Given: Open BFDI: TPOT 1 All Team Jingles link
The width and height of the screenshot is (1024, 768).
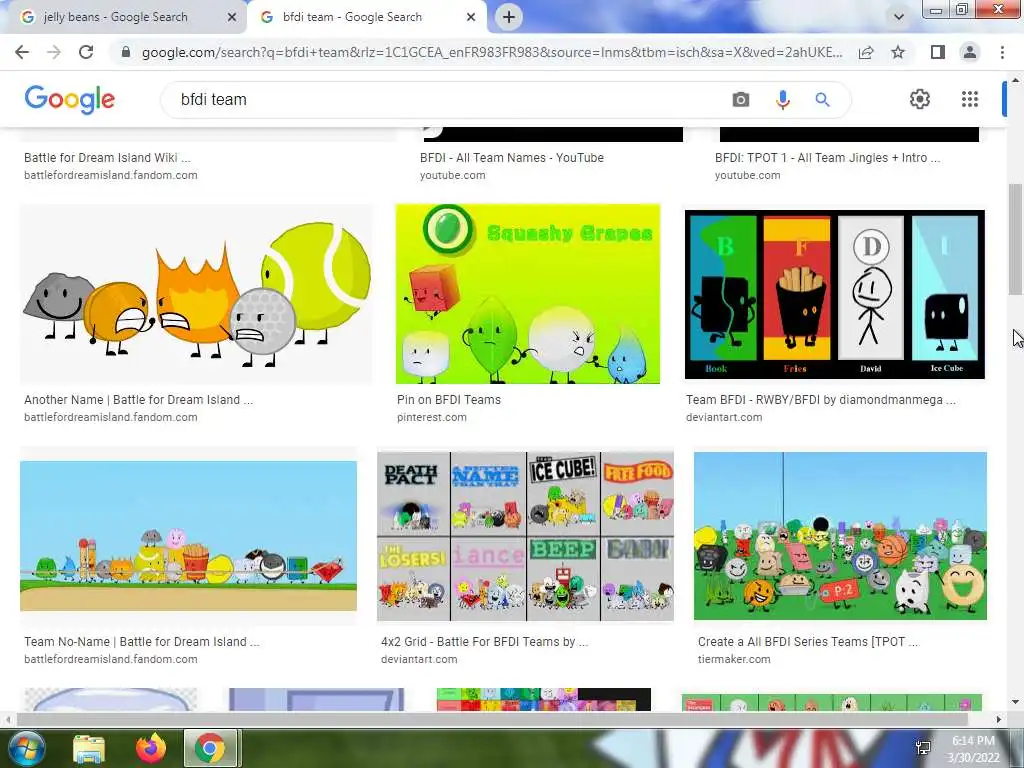Looking at the screenshot, I should click(827, 157).
